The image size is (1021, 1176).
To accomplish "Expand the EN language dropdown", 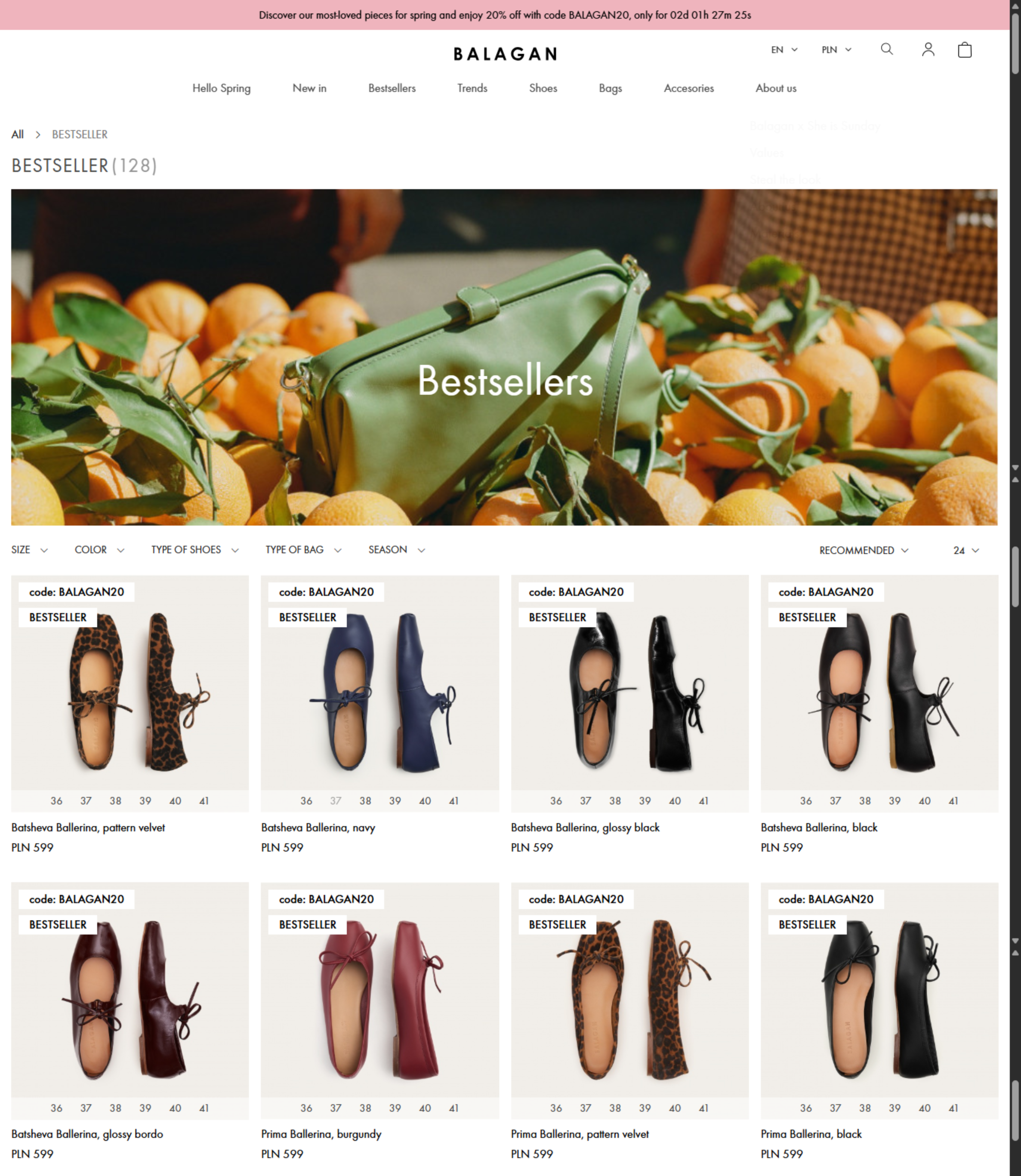I will [784, 50].
